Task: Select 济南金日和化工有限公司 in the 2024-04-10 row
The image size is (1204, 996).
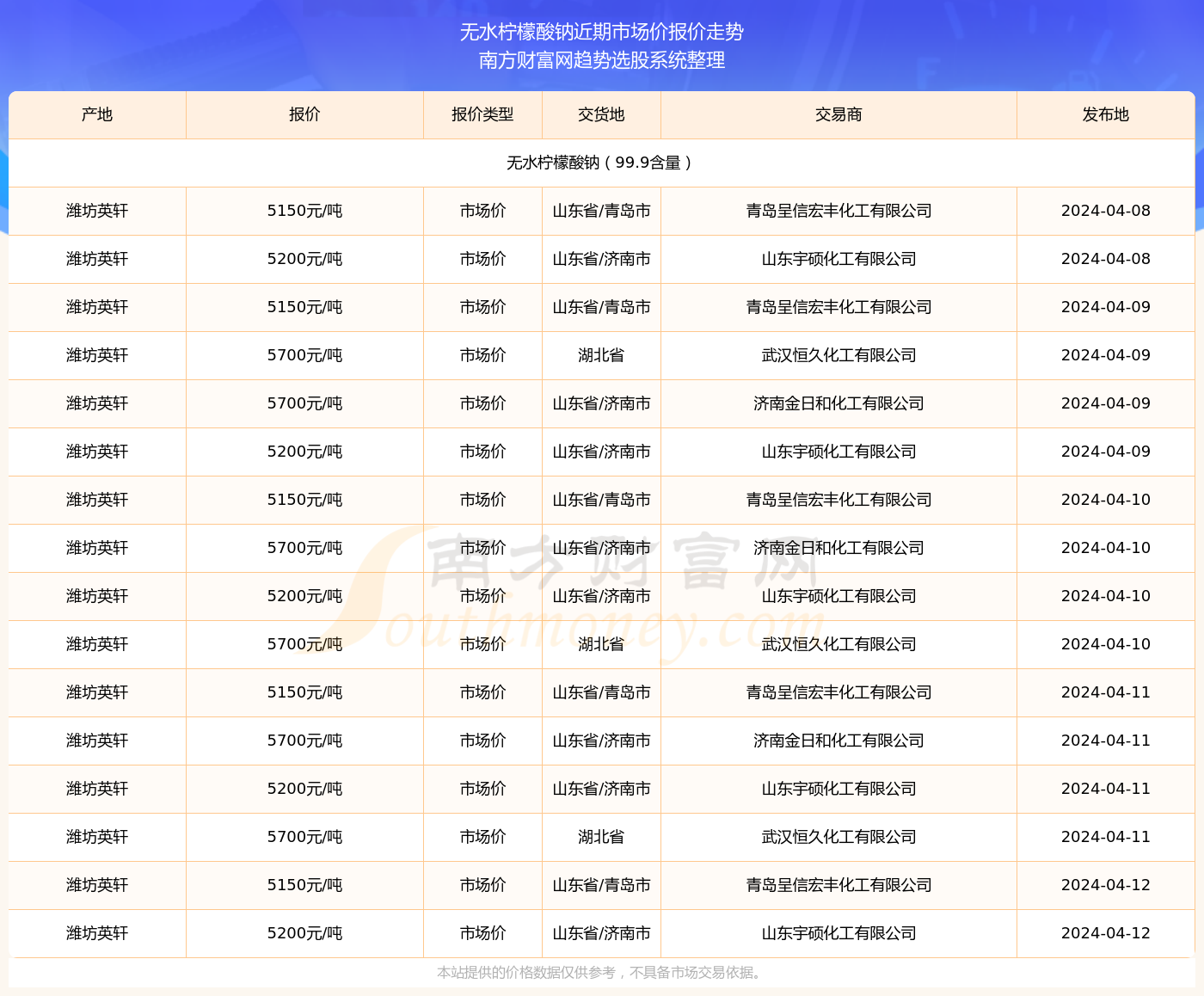Action: pos(838,548)
